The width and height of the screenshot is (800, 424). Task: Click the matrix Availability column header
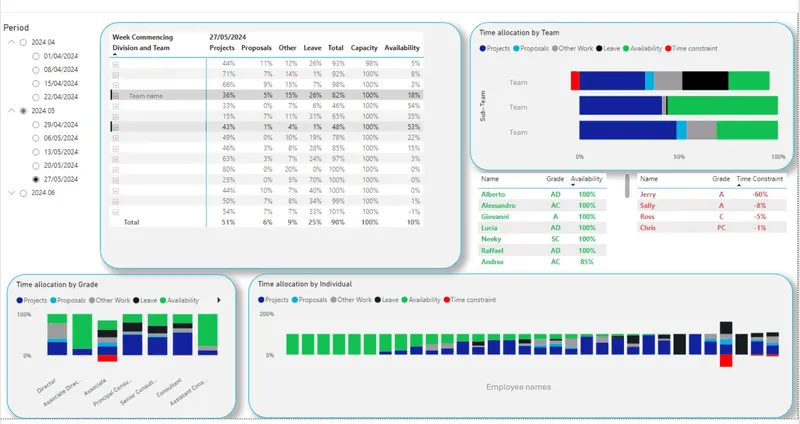tap(402, 48)
